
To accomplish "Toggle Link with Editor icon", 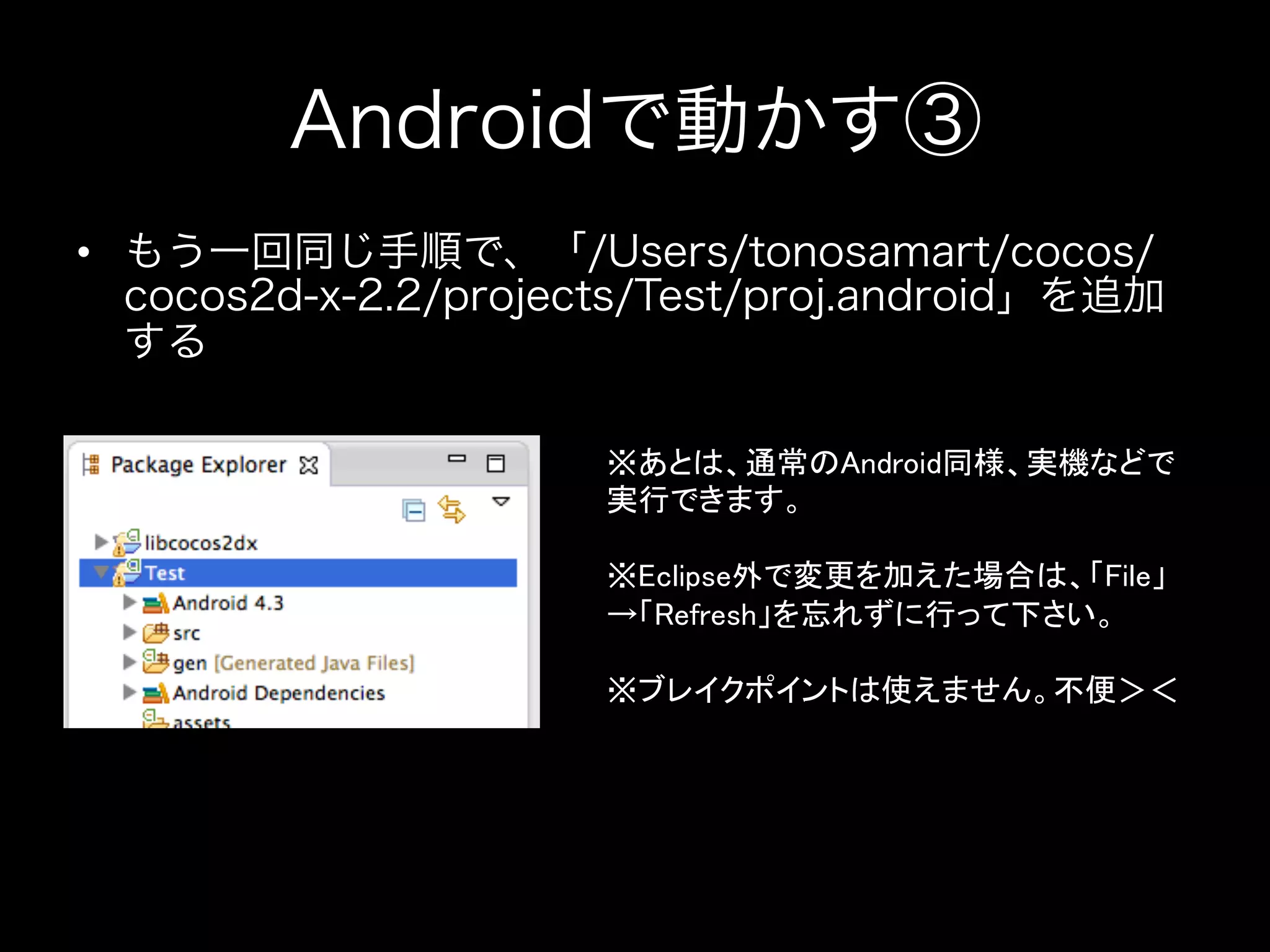I will [x=451, y=509].
